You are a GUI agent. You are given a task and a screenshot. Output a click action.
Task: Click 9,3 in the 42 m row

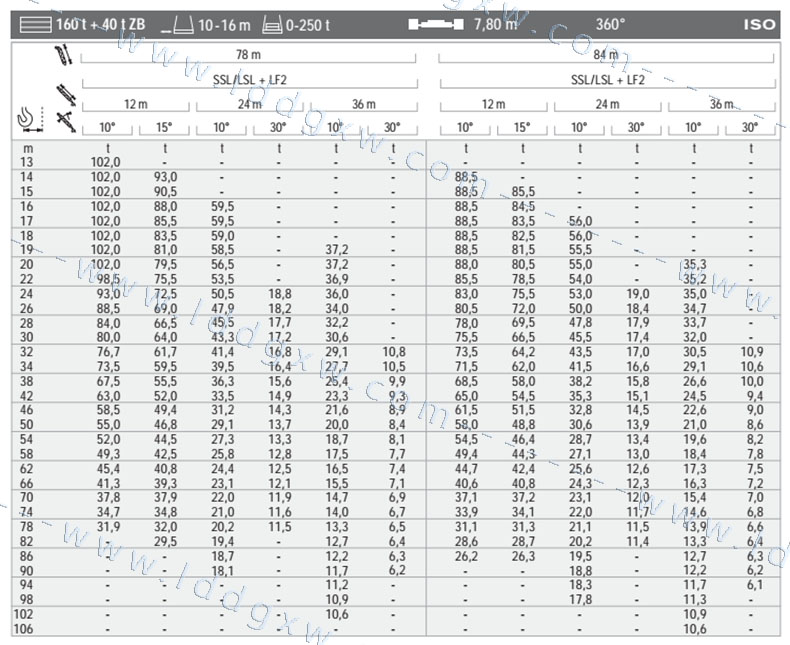click(397, 396)
